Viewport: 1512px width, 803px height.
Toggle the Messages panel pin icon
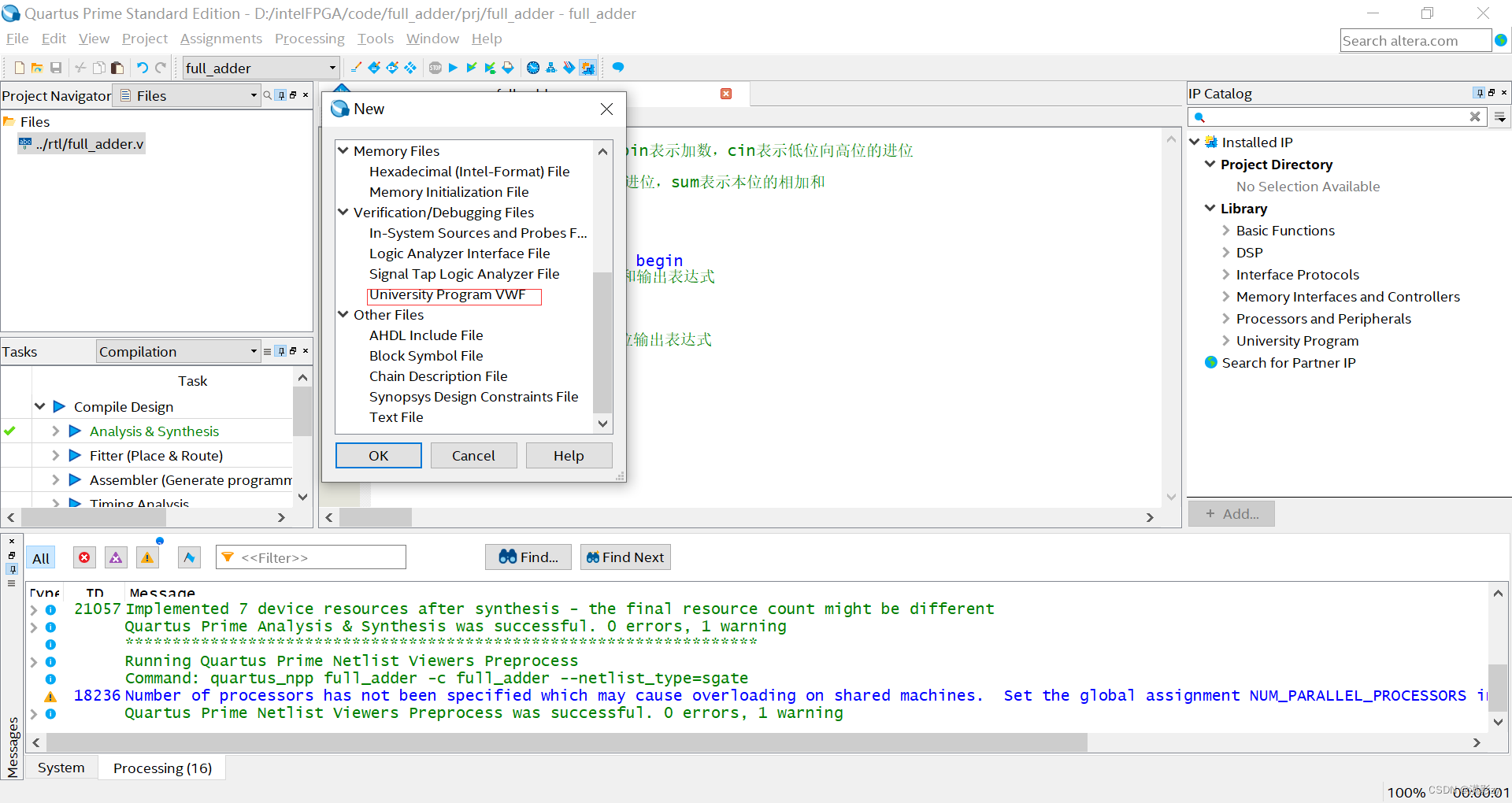[12, 569]
